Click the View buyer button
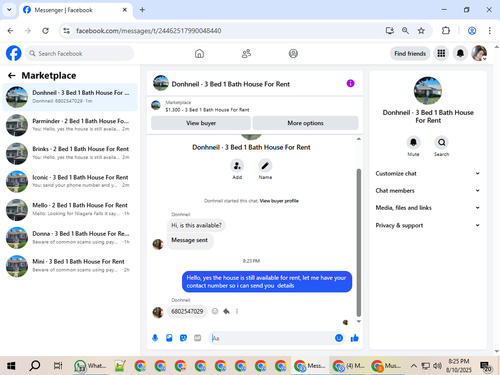 (x=201, y=123)
